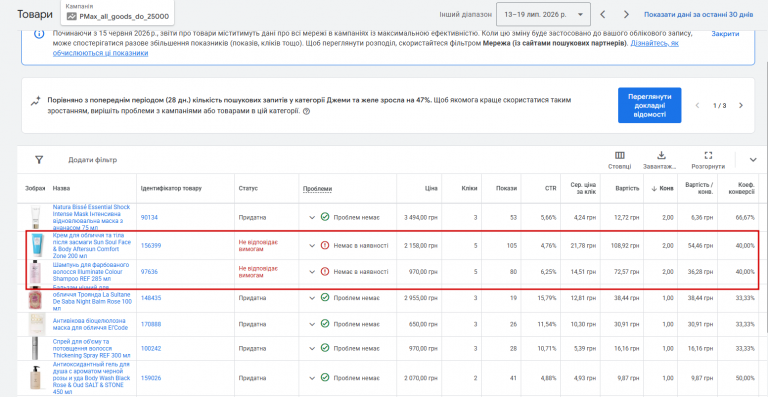The image size is (768, 397).
Task: Sort by Конв column header
Action: pyautogui.click(x=665, y=188)
